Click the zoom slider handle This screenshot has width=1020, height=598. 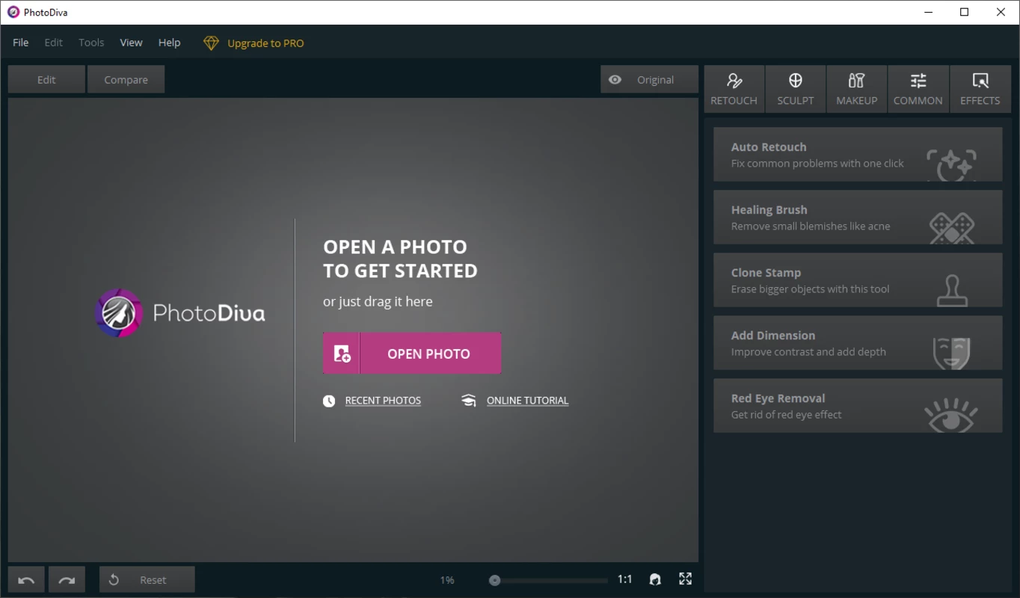[x=494, y=580]
